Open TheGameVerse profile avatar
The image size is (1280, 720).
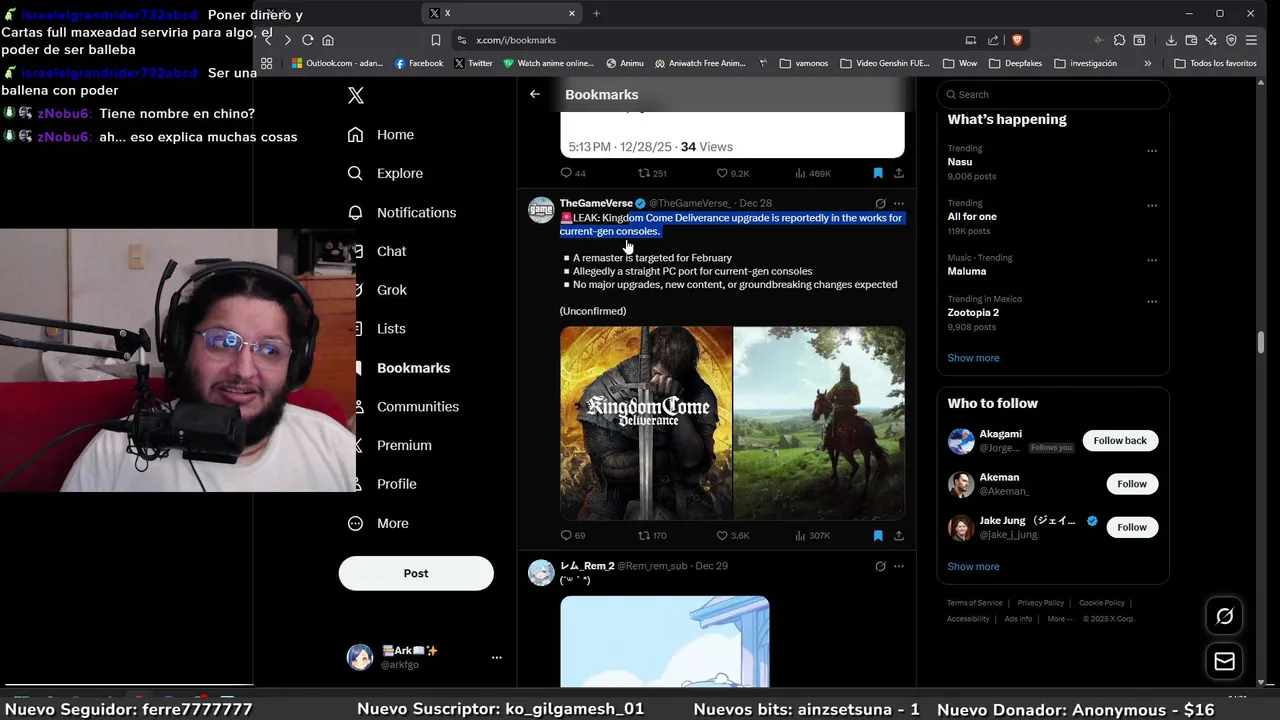coord(541,209)
